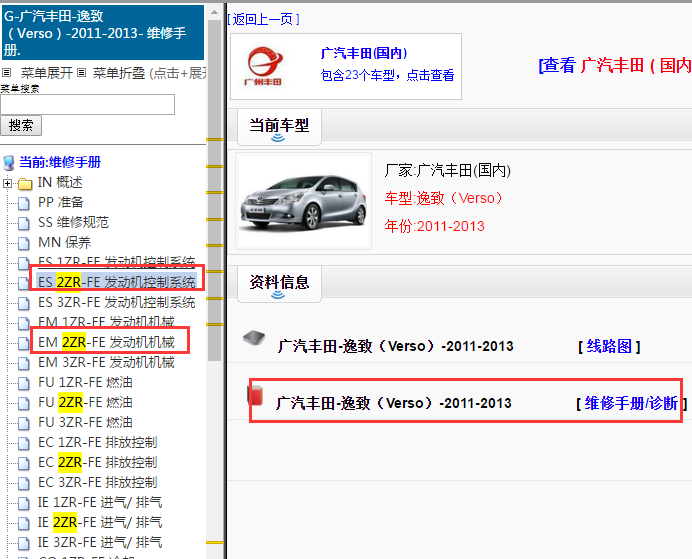
Task: Click page icon beside SS 维修规范
Action: (24, 223)
